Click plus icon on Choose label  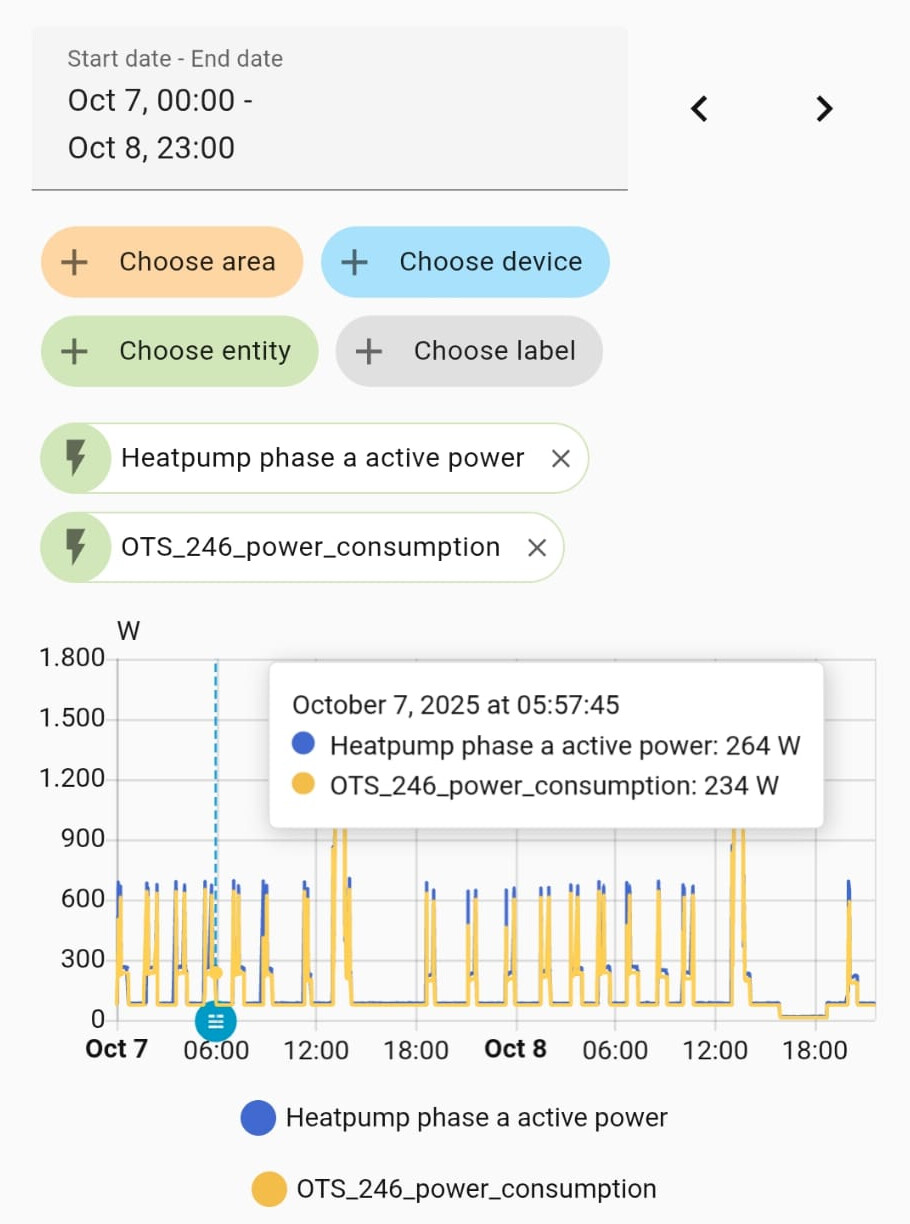click(x=369, y=351)
